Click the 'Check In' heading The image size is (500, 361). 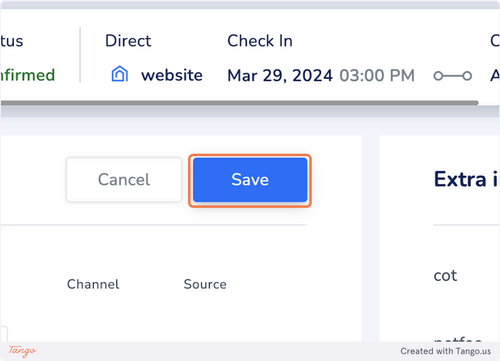(260, 41)
